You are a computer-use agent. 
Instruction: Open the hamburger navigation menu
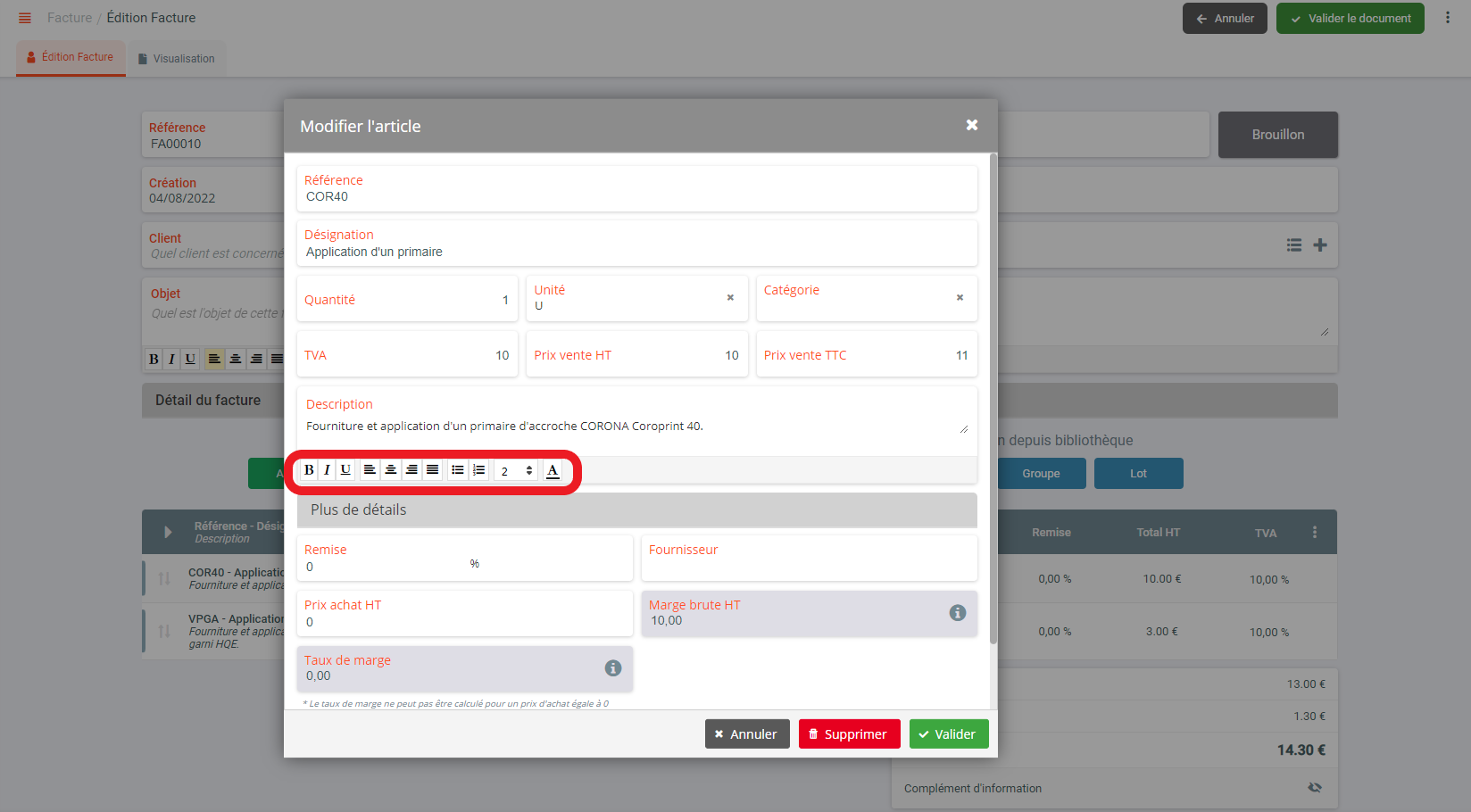pos(25,18)
